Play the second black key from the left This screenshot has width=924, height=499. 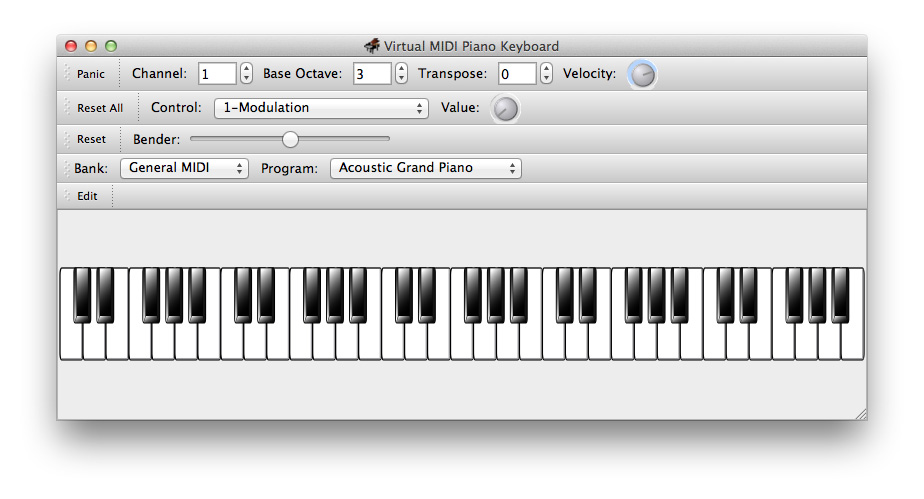pyautogui.click(x=105, y=295)
